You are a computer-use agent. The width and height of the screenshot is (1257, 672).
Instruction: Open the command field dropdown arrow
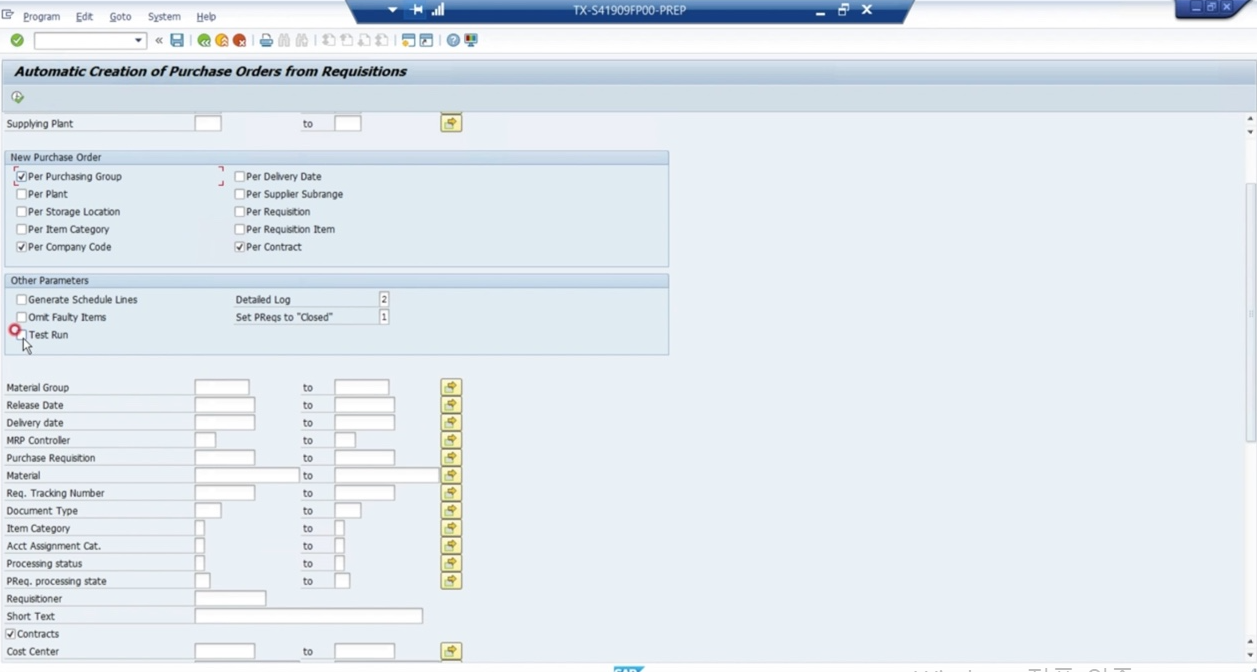pos(138,40)
